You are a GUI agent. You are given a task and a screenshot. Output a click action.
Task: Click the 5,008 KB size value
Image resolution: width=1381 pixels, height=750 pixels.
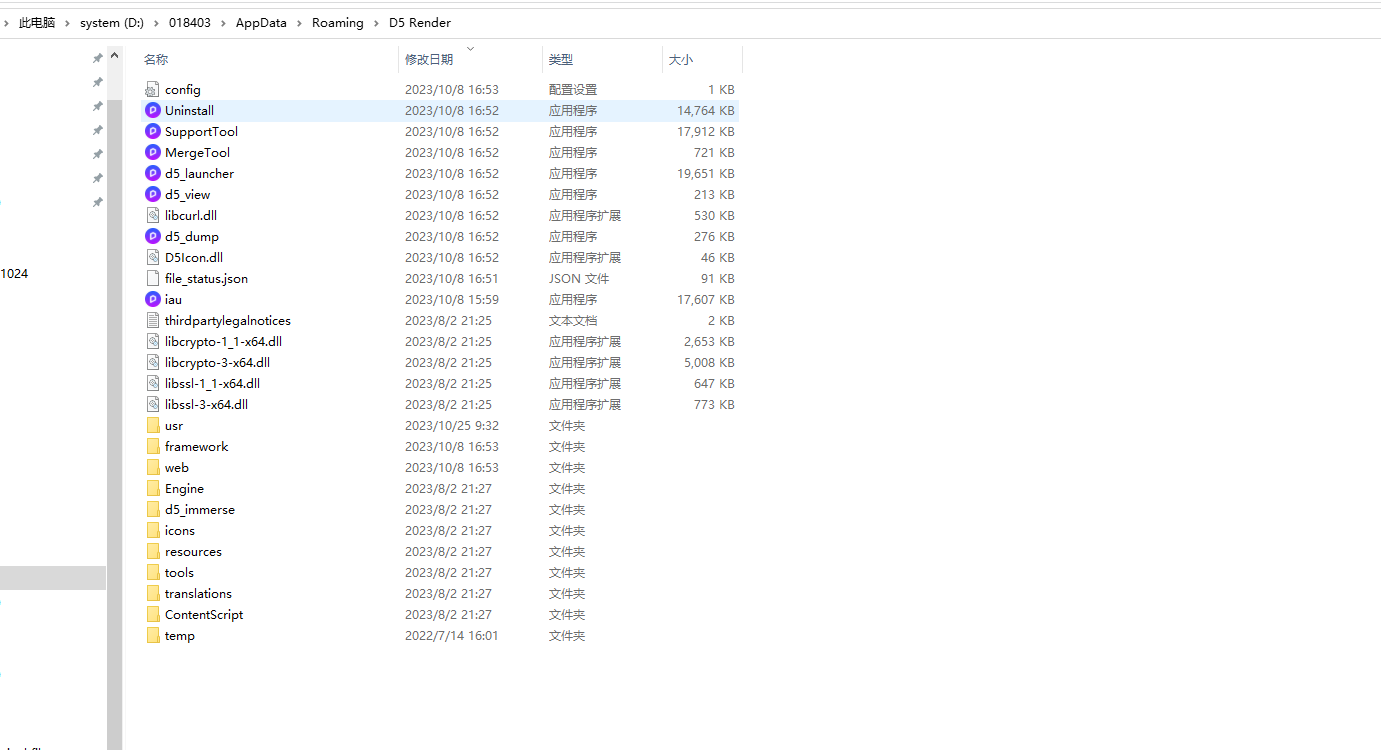click(709, 363)
